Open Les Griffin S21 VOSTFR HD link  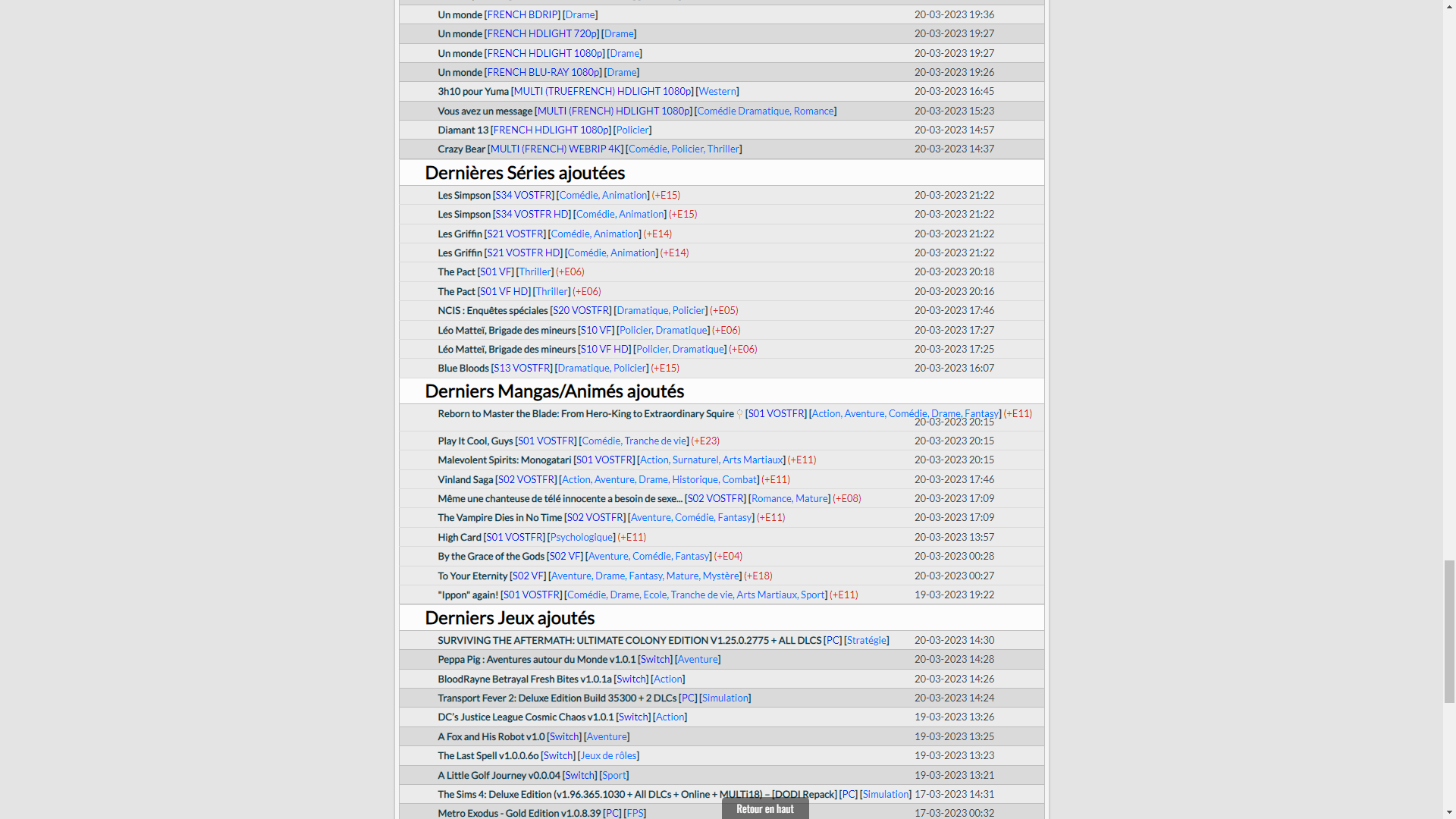(x=524, y=253)
